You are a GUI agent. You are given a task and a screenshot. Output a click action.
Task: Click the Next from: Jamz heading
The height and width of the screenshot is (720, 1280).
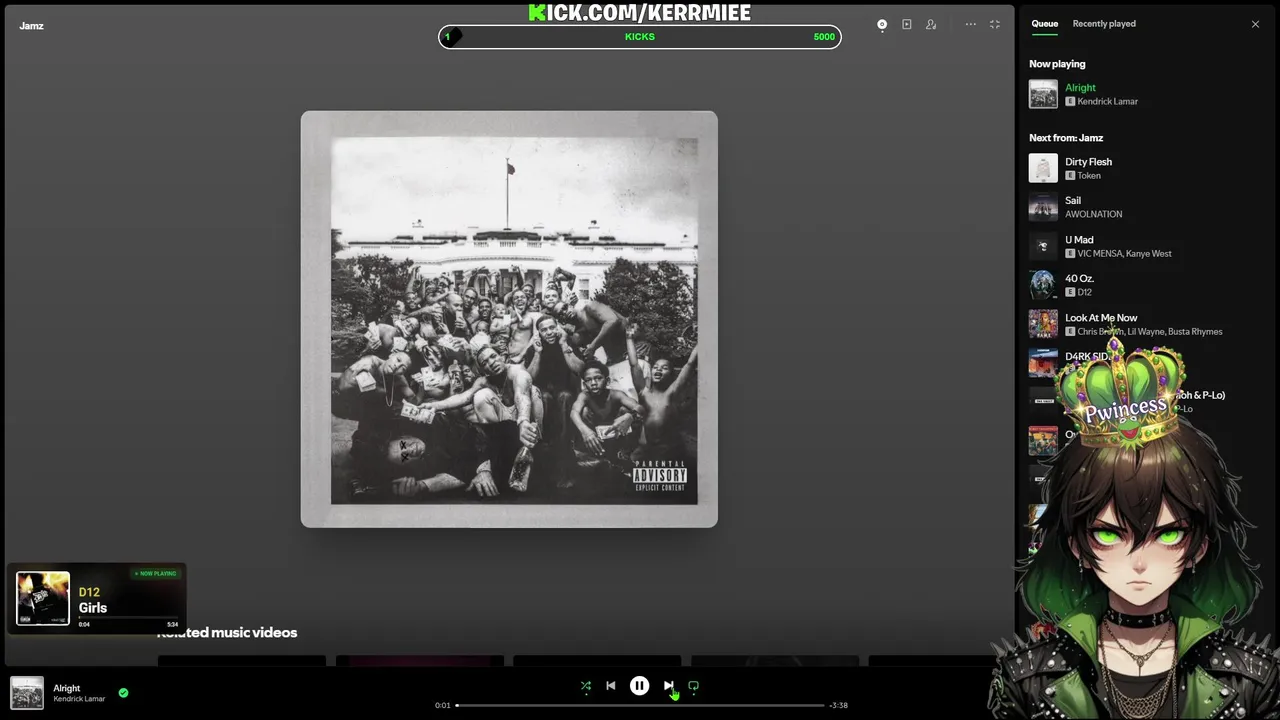tap(1066, 138)
